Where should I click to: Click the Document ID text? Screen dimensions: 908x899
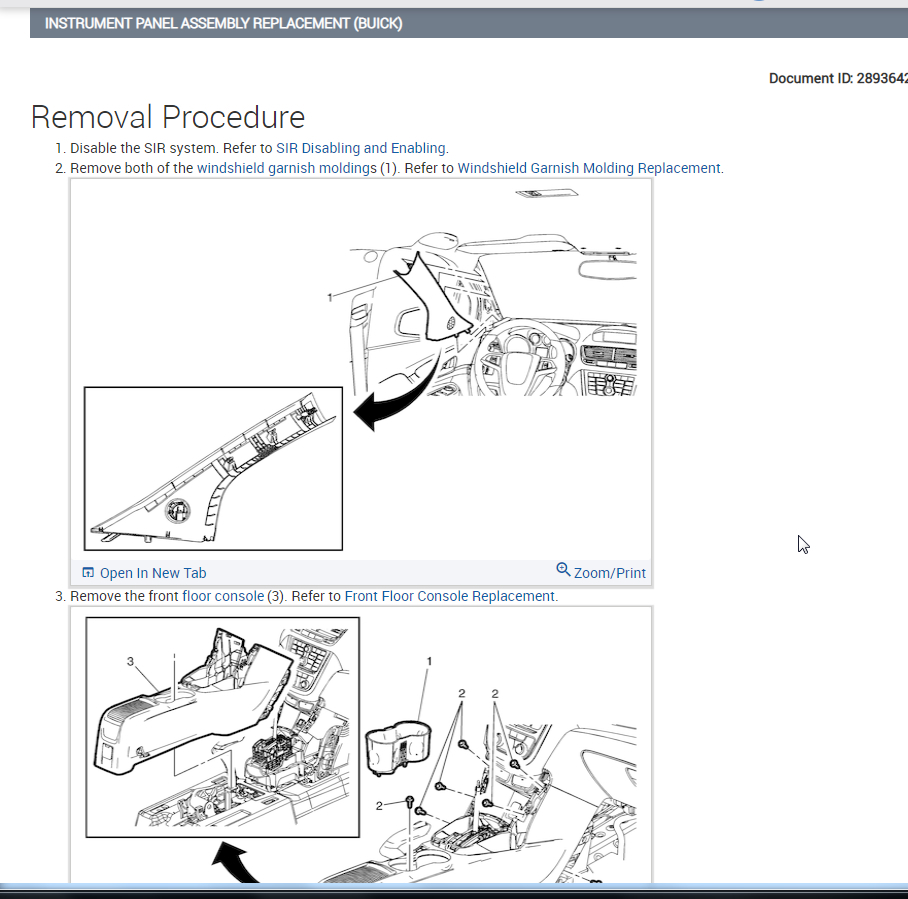(838, 79)
